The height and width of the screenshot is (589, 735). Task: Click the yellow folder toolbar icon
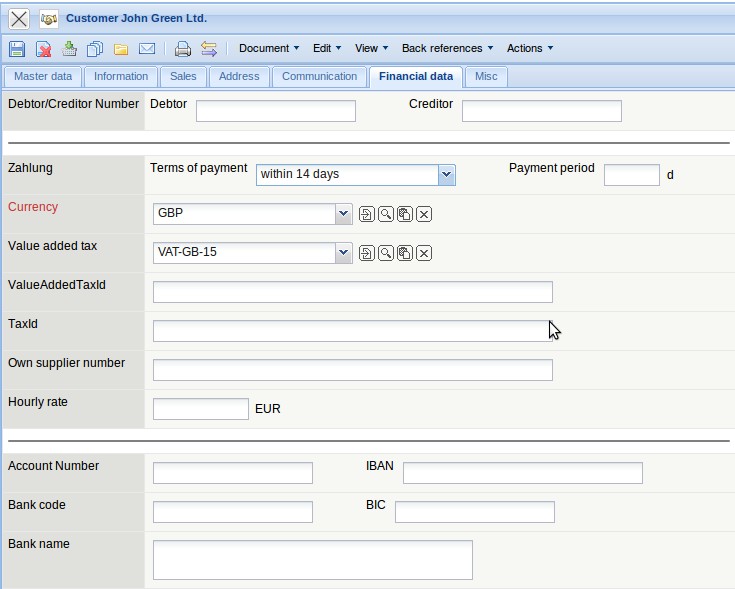121,48
